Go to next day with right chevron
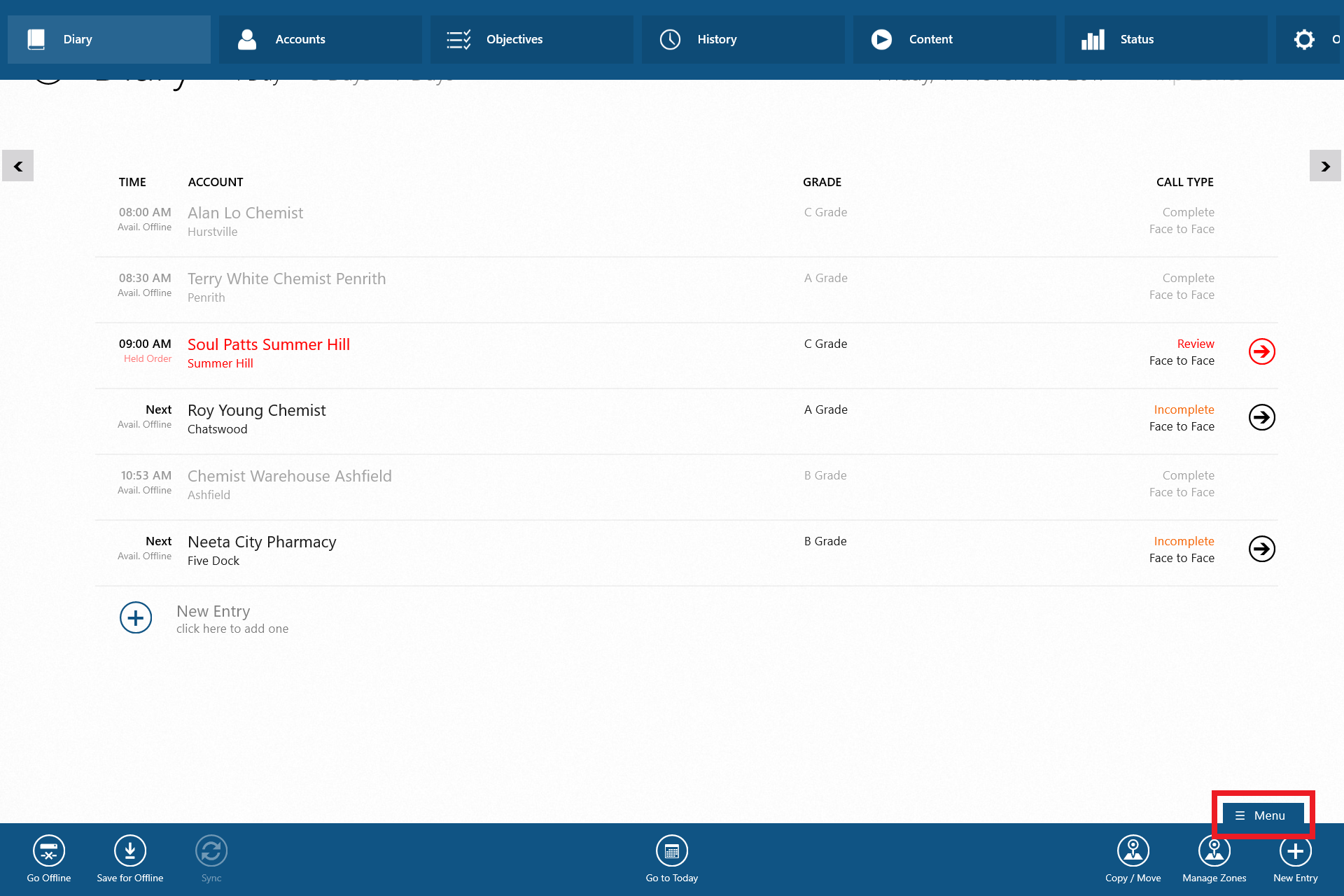 [1325, 166]
